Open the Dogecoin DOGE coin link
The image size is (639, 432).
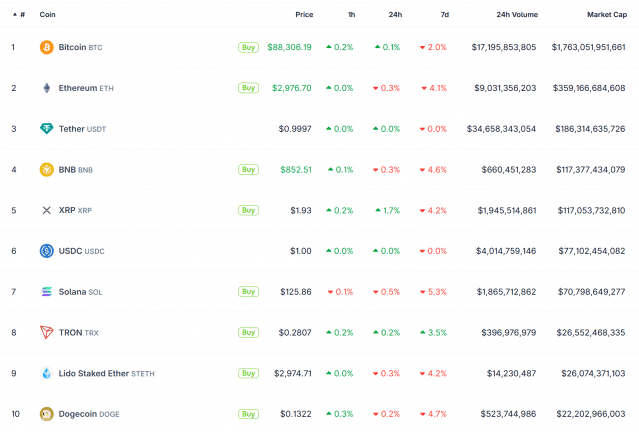click(x=88, y=413)
